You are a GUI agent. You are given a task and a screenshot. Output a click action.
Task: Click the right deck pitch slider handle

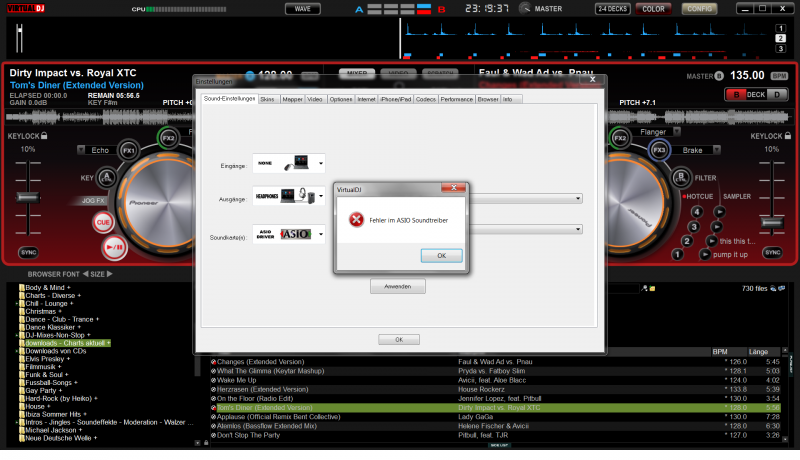pos(771,222)
